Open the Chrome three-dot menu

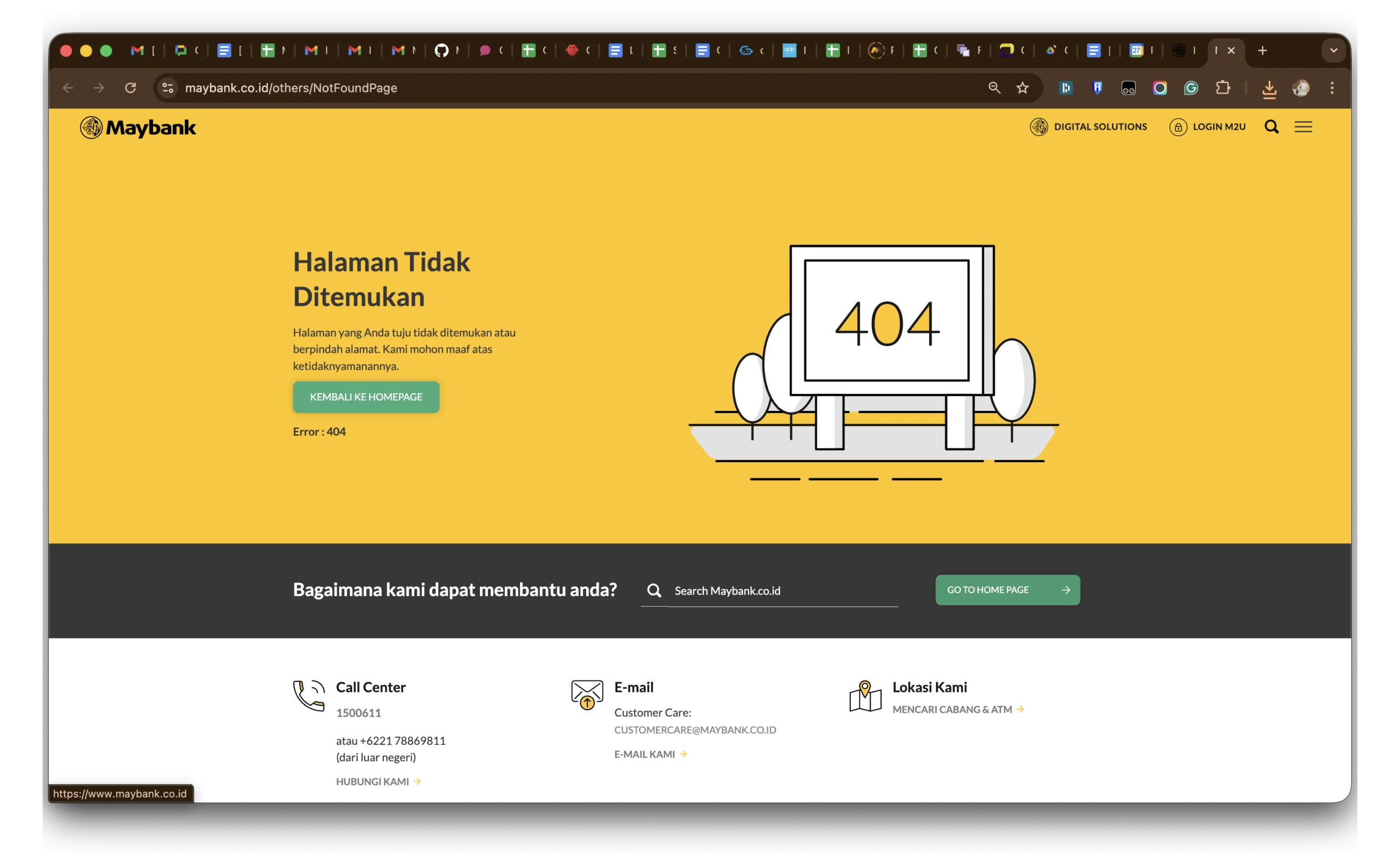1332,88
